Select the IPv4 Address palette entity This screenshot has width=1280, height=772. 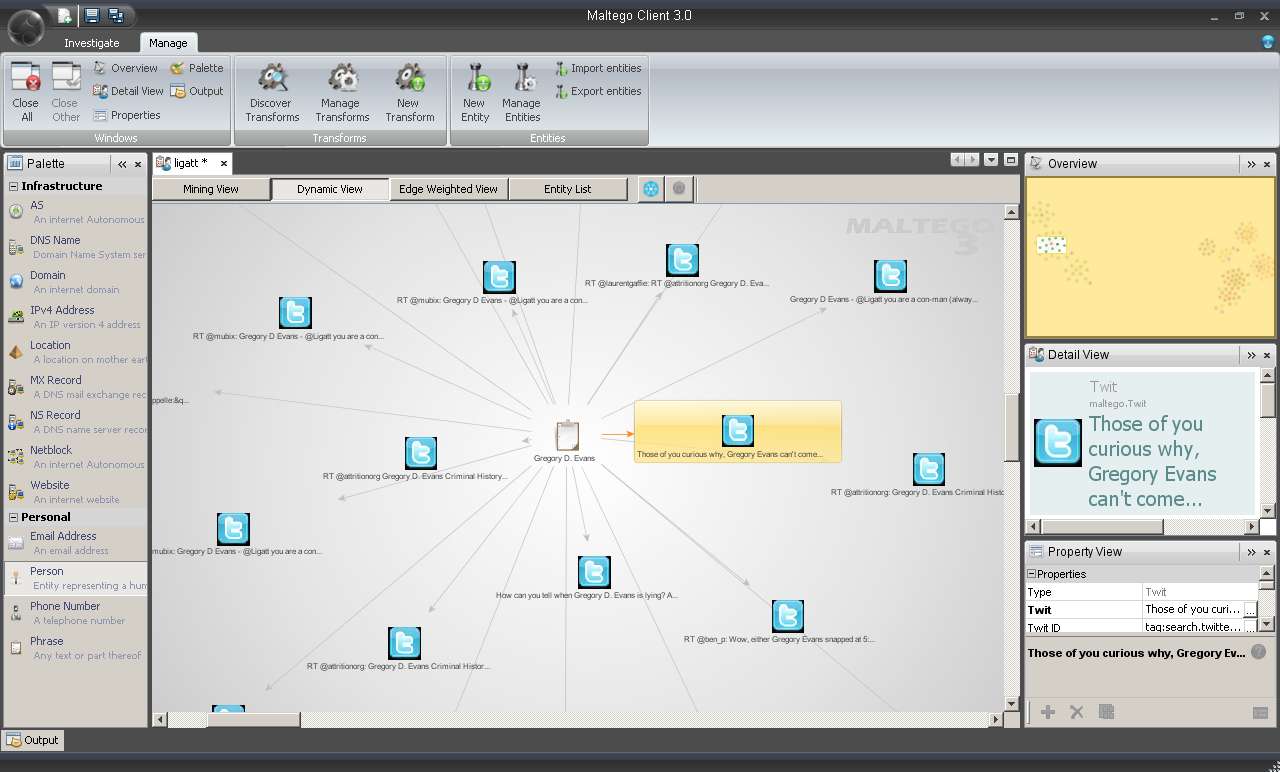(x=75, y=317)
